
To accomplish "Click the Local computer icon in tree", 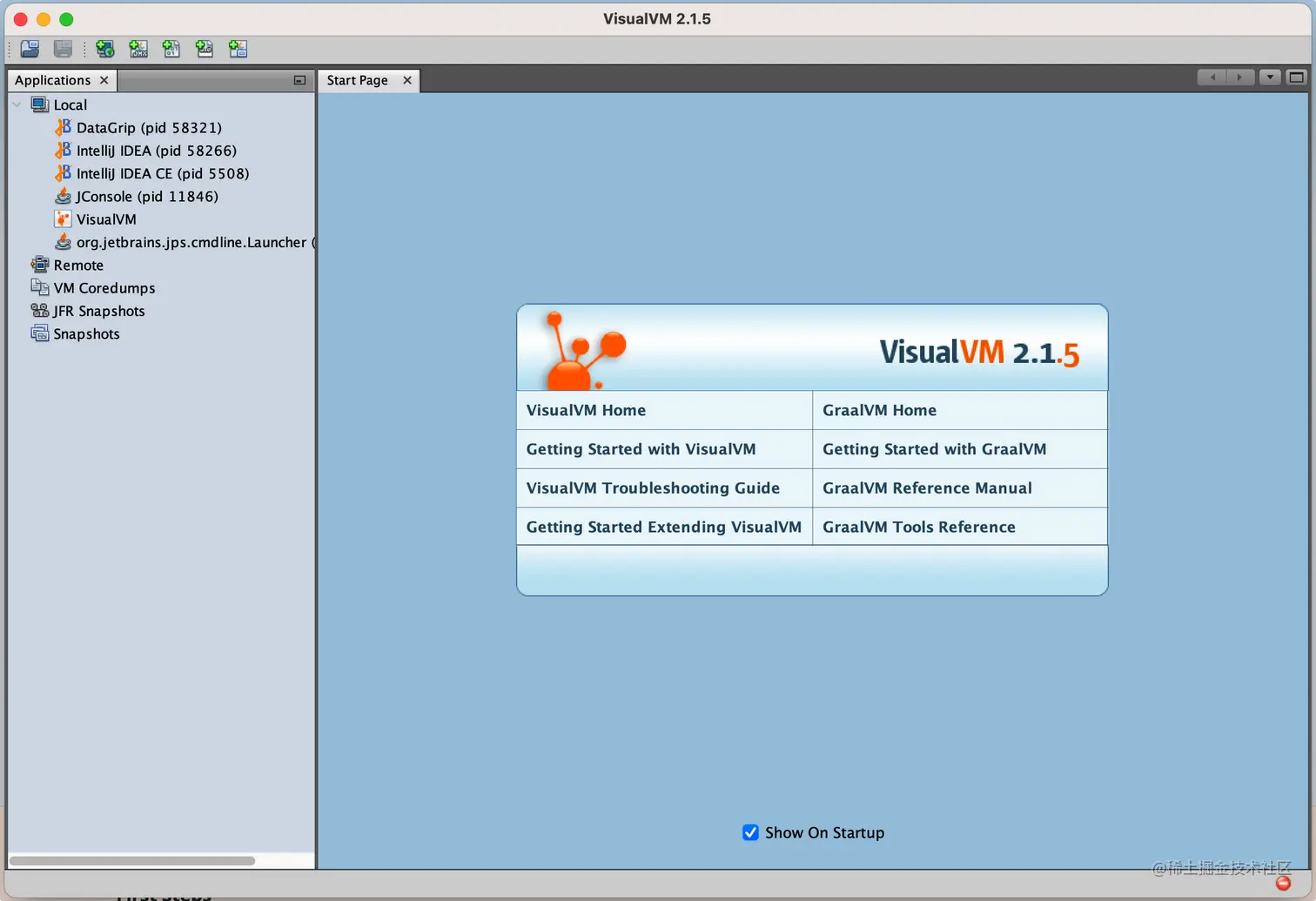I will tap(40, 104).
